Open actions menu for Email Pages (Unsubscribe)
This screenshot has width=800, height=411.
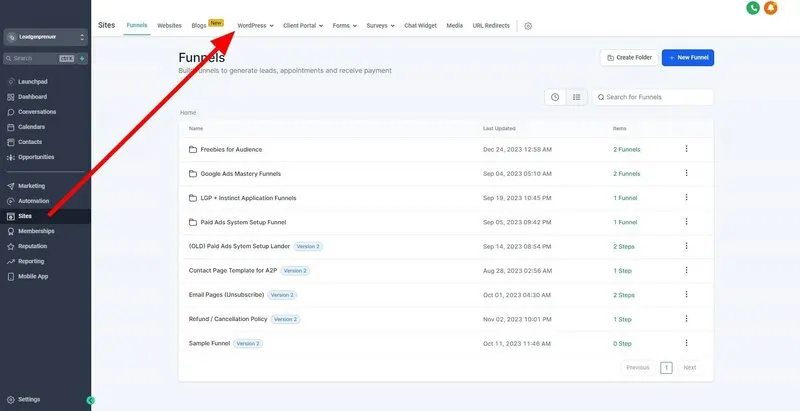(x=686, y=295)
